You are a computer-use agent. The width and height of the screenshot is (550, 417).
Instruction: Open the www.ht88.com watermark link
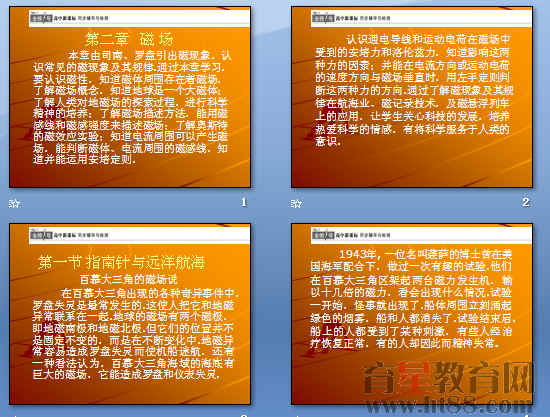click(448, 405)
